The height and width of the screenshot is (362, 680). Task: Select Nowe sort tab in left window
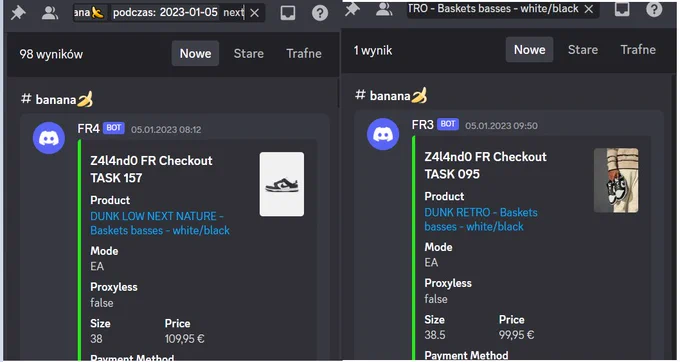[x=195, y=53]
